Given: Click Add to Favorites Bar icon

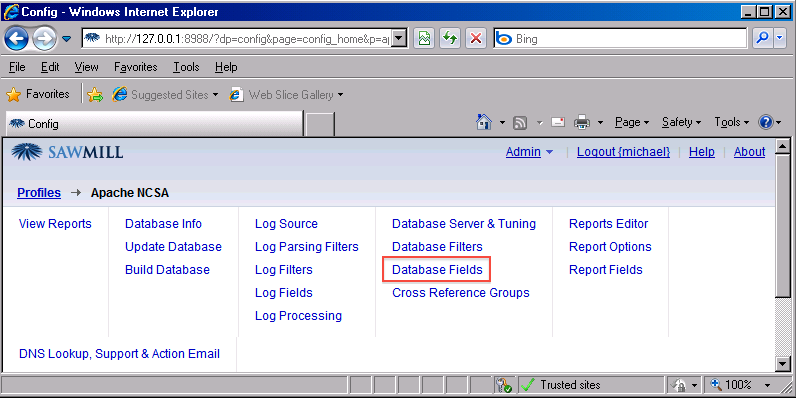Looking at the screenshot, I should [x=95, y=95].
